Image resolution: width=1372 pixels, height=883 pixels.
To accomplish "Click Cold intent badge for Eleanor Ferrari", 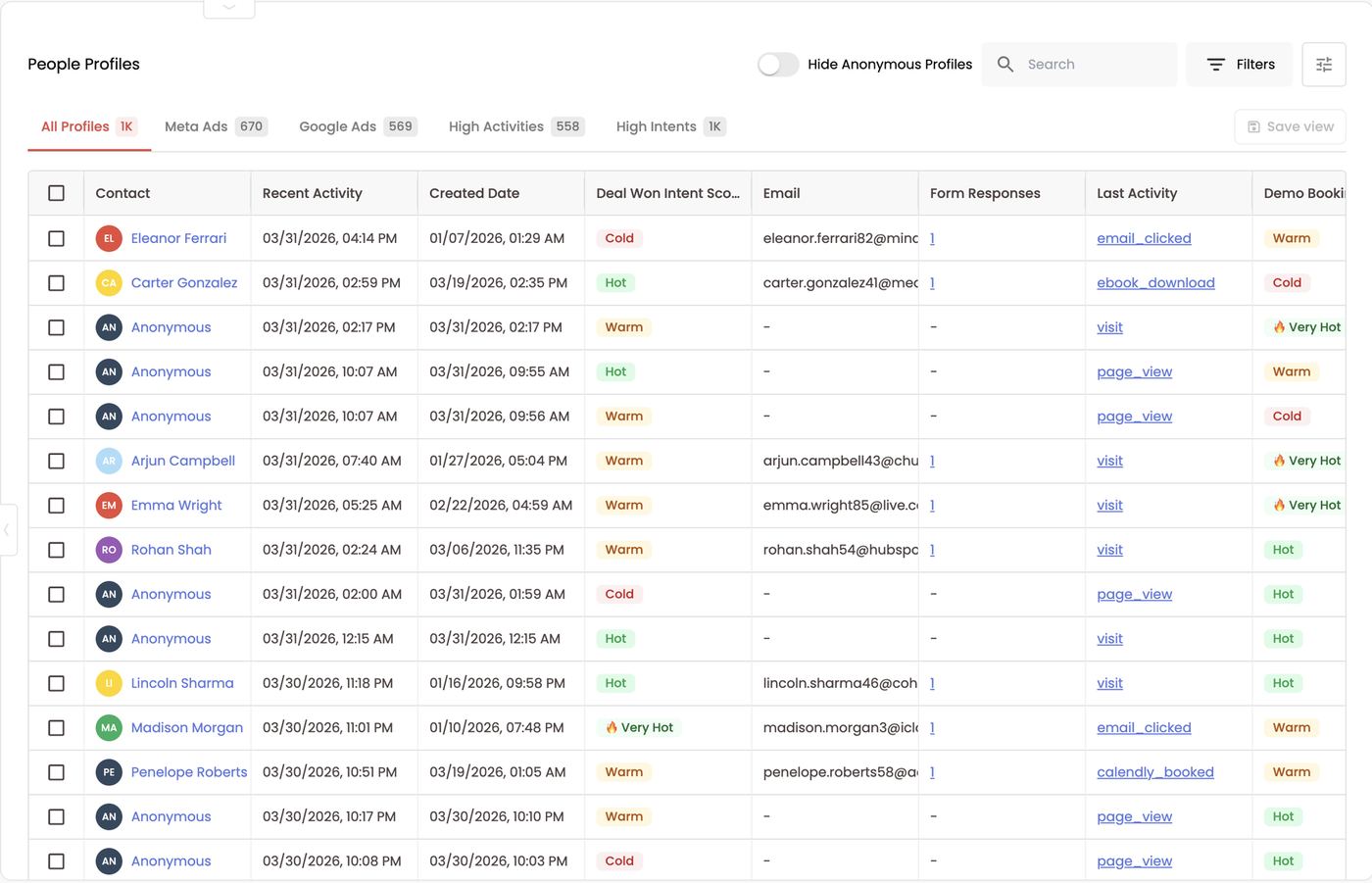I will click(x=619, y=238).
